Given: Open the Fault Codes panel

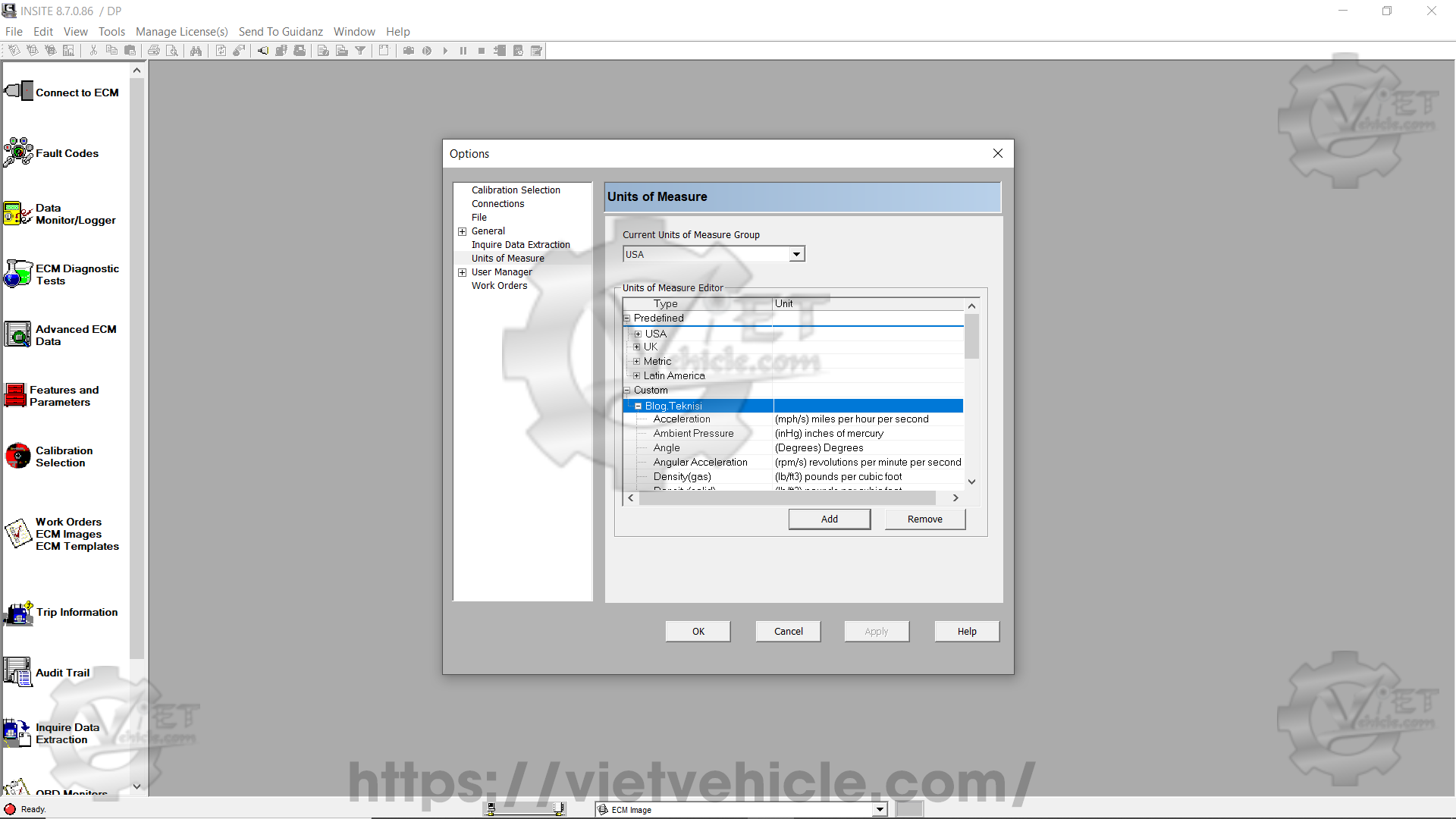Looking at the screenshot, I should coord(19,152).
